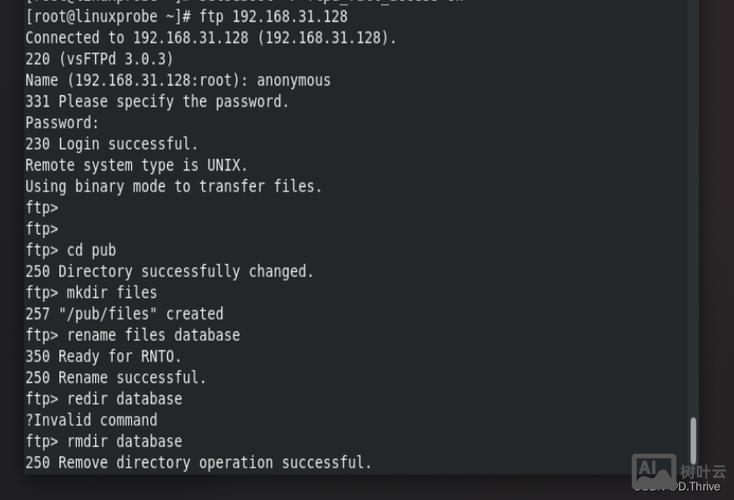This screenshot has width=734, height=500.
Task: Click the '220 (vsFTPd 3.0.3)' banner line
Action: click(99, 59)
